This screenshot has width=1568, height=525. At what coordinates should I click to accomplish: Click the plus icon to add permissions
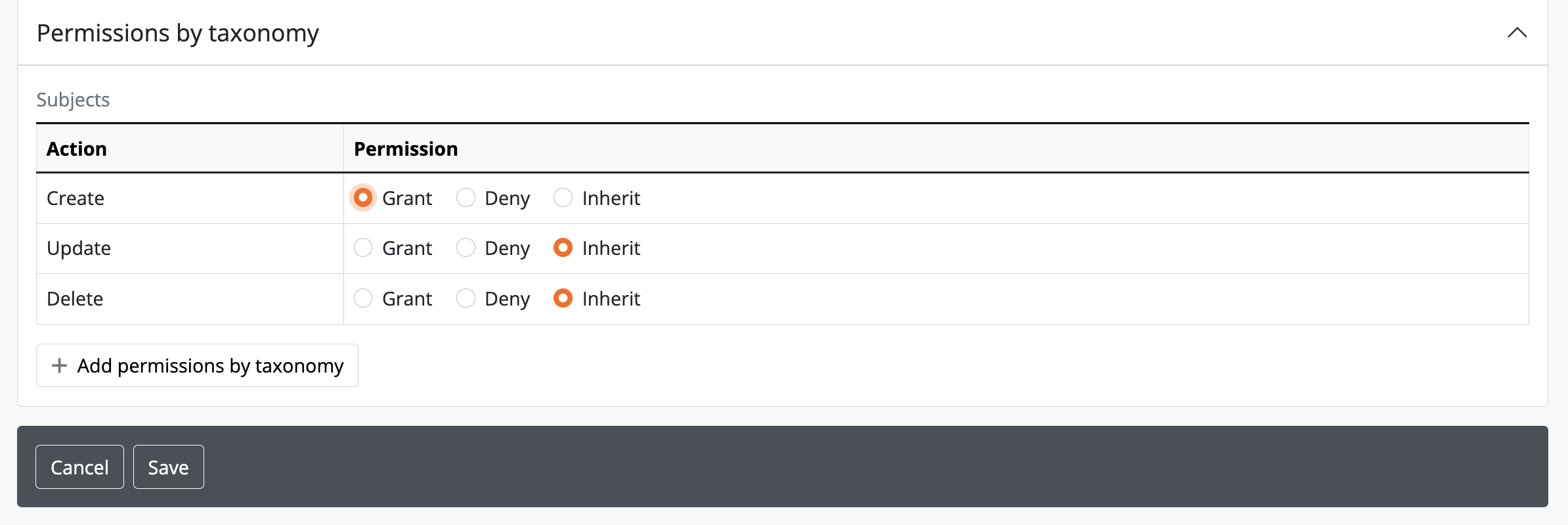click(x=60, y=365)
